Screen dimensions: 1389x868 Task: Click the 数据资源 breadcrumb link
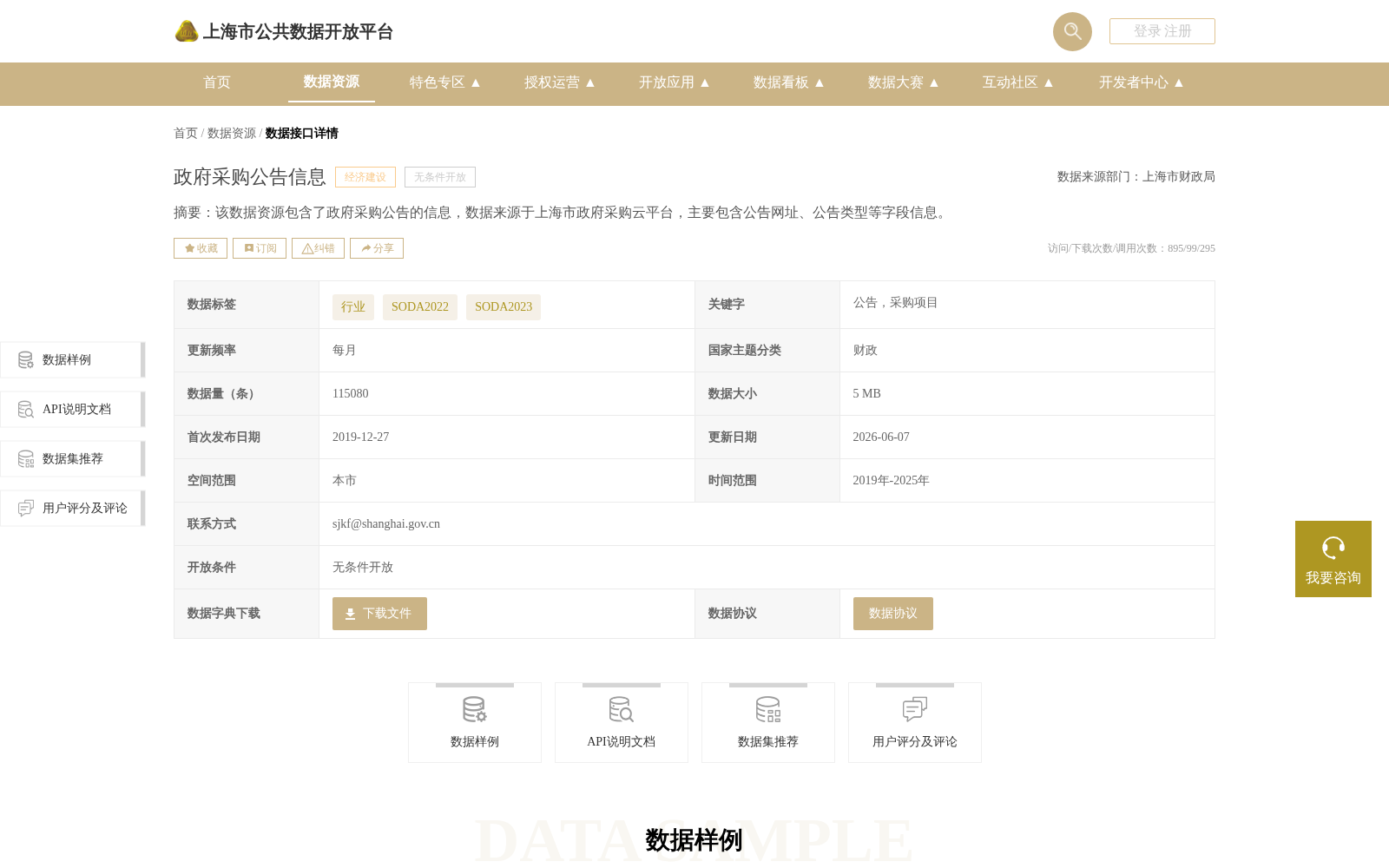pos(232,134)
